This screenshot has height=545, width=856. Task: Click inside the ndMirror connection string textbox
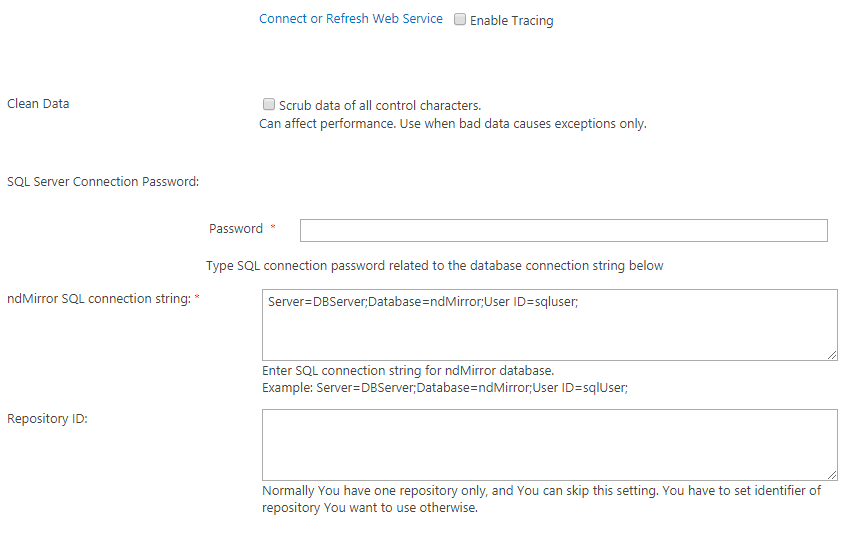(x=549, y=325)
